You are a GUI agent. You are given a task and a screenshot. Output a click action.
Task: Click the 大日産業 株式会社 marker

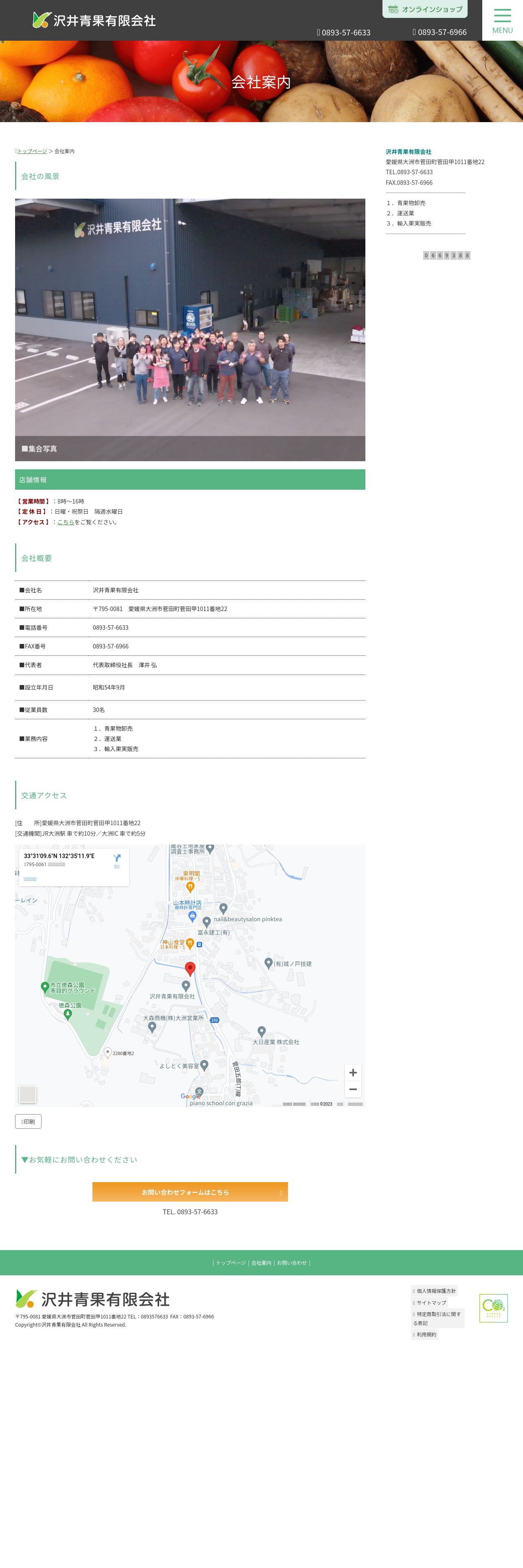(261, 1031)
